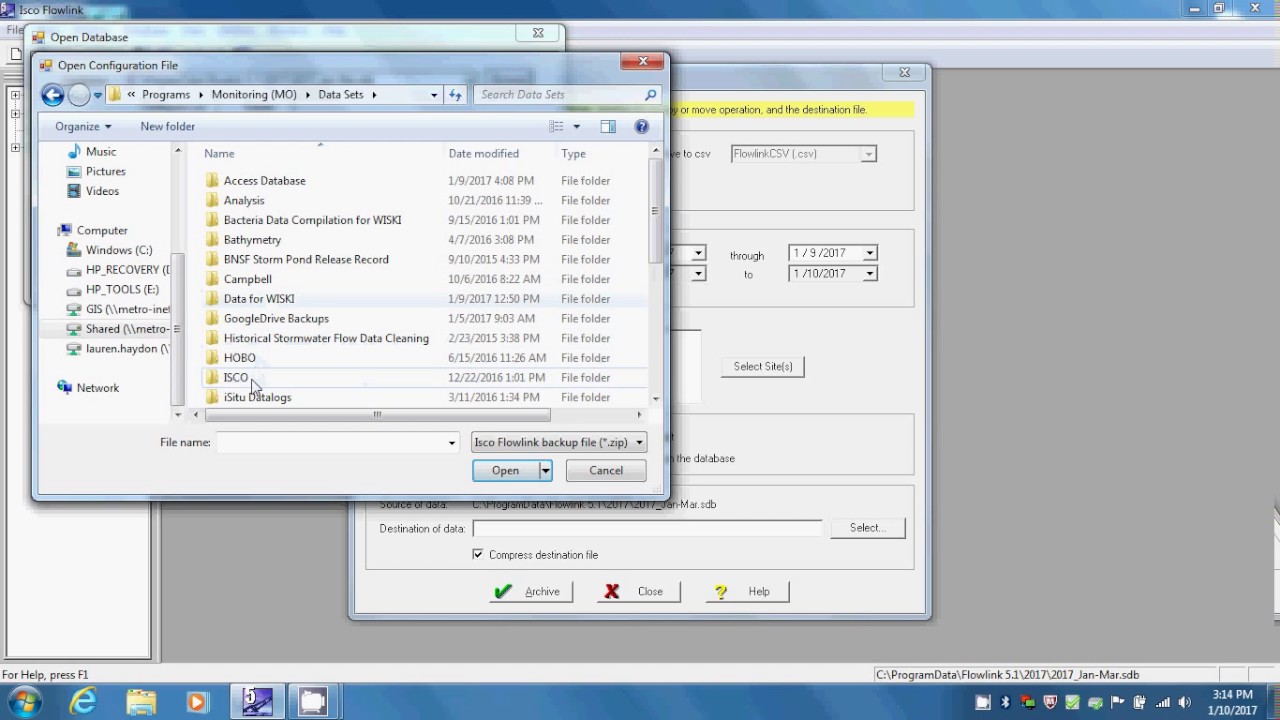
Task: Click Monitoring (MO) breadcrumb segment
Action: click(x=254, y=95)
